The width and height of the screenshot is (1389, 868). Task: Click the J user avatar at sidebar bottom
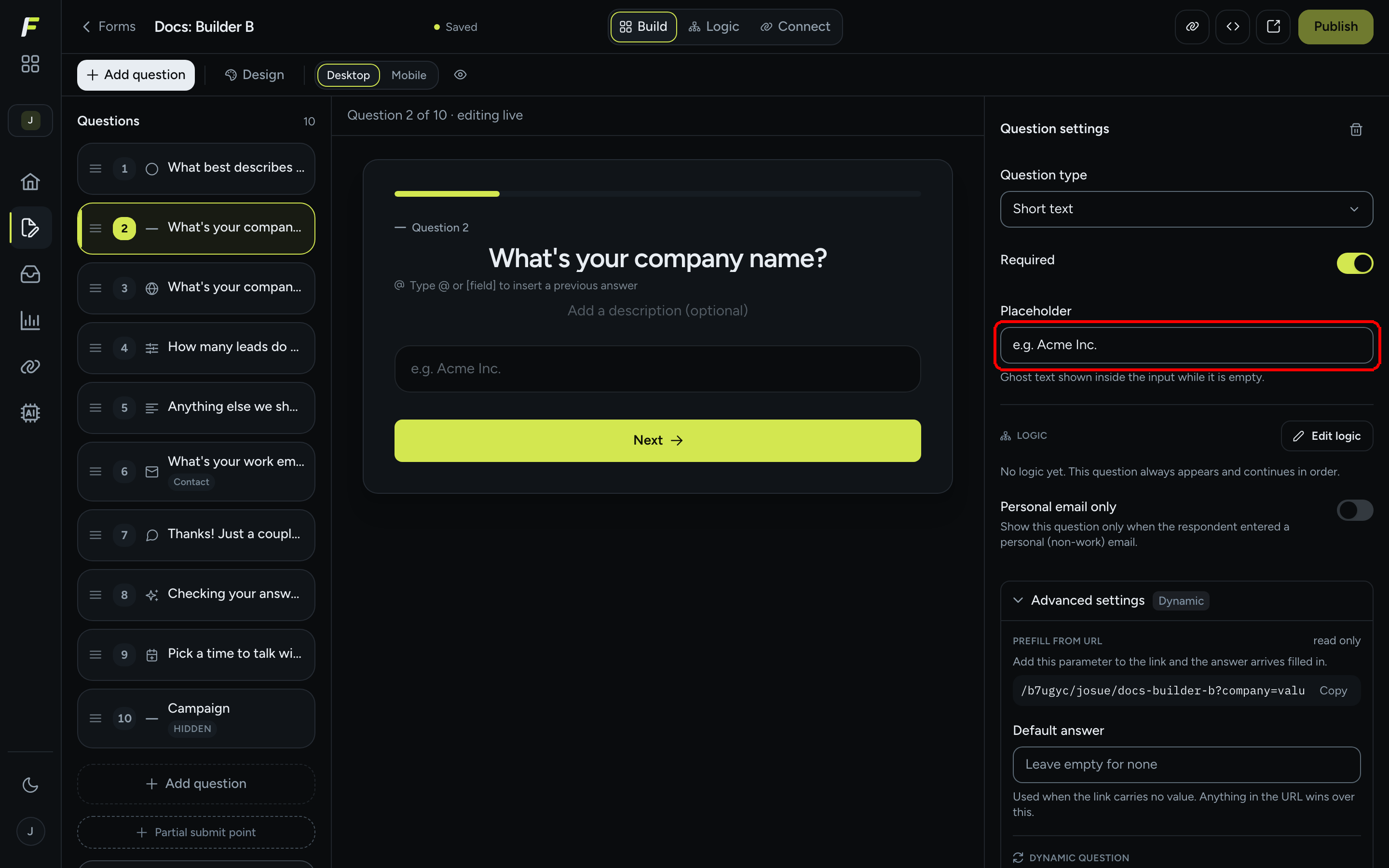pyautogui.click(x=30, y=831)
